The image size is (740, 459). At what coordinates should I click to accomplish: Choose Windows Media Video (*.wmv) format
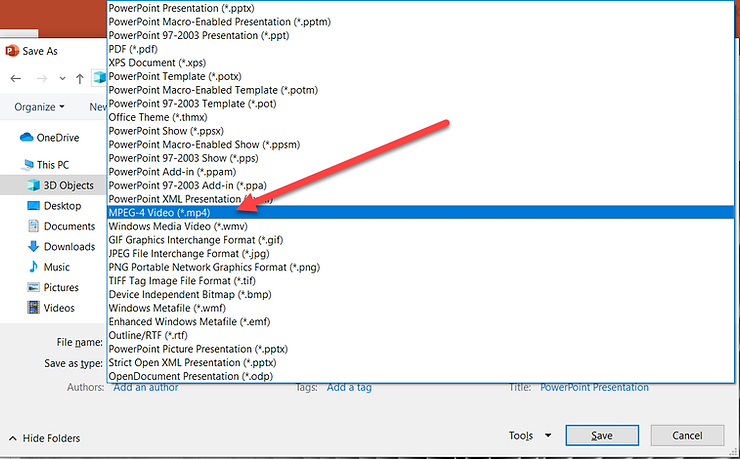(420, 226)
